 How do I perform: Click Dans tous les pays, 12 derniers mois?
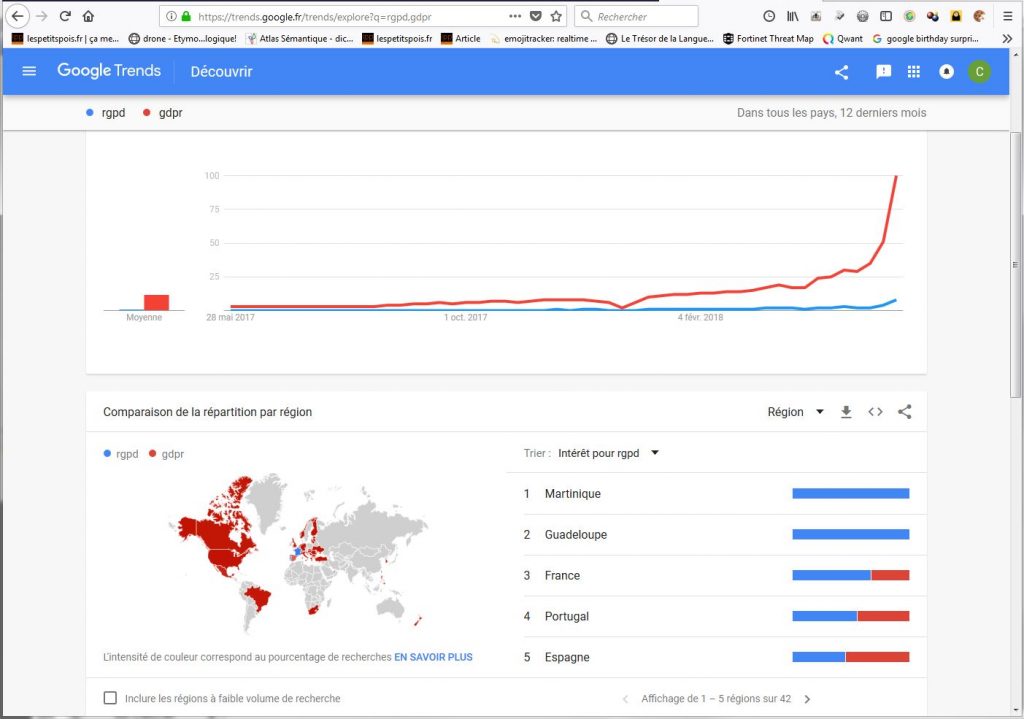click(x=831, y=113)
